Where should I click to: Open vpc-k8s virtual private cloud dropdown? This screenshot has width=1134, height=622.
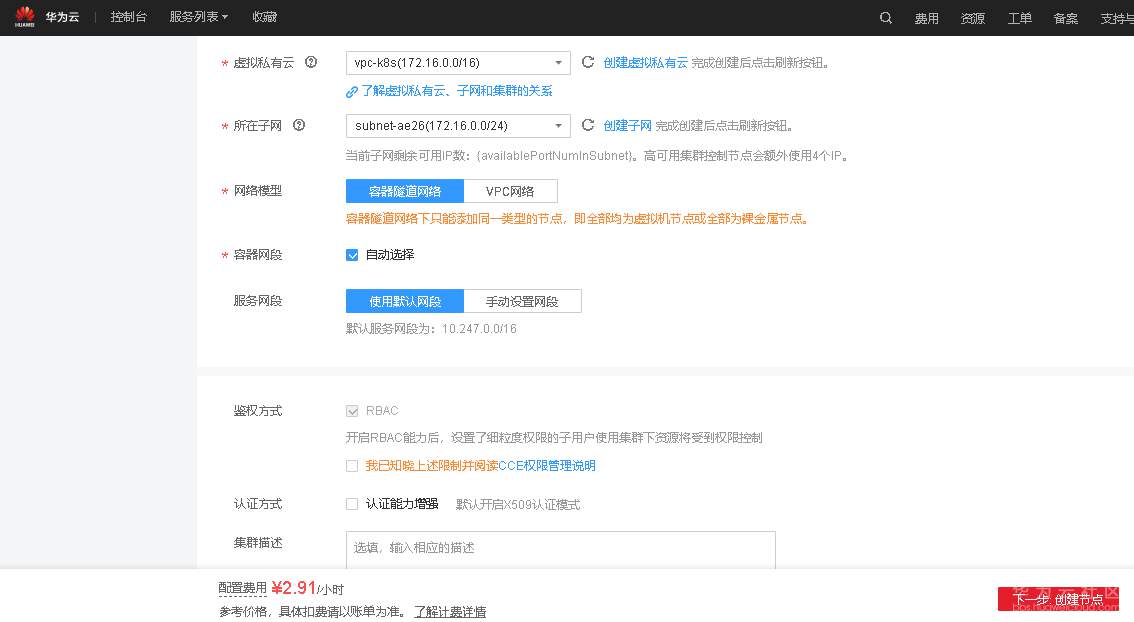458,63
